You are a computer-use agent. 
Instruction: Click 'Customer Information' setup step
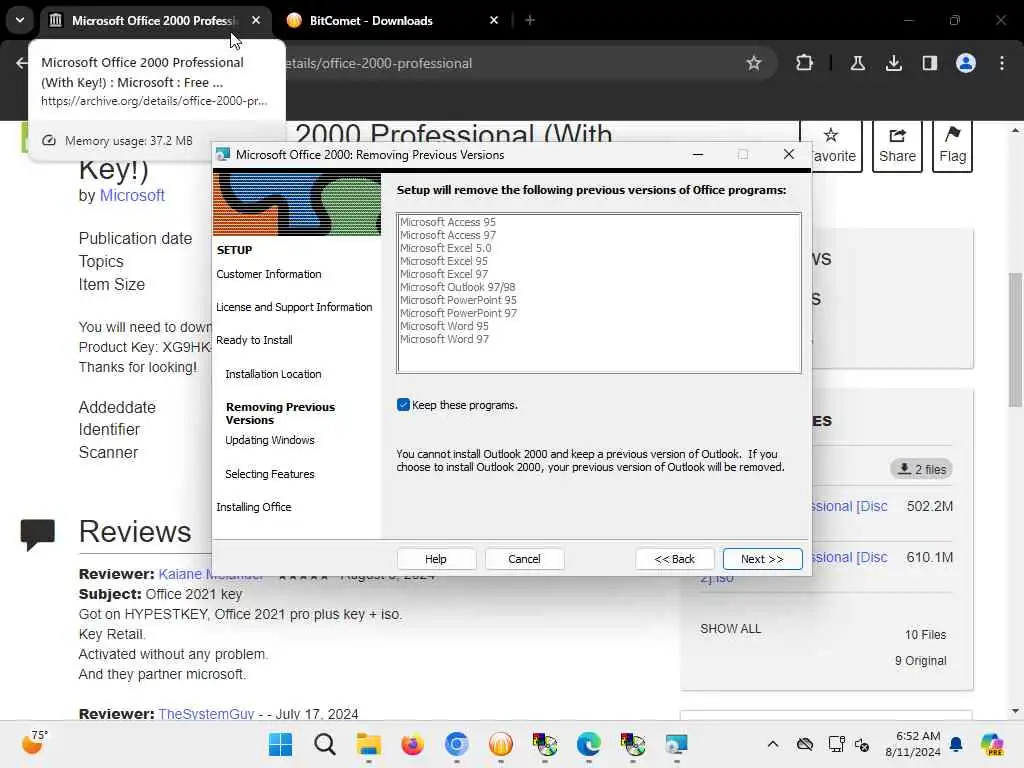coord(268,274)
